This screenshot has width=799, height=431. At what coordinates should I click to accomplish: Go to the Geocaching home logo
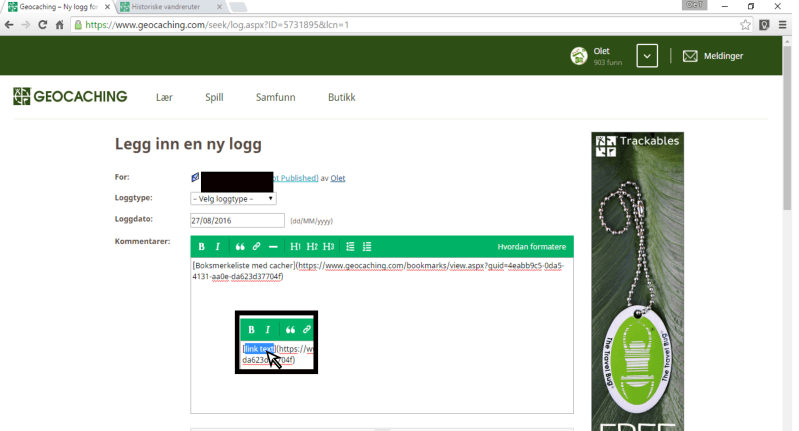tap(70, 96)
